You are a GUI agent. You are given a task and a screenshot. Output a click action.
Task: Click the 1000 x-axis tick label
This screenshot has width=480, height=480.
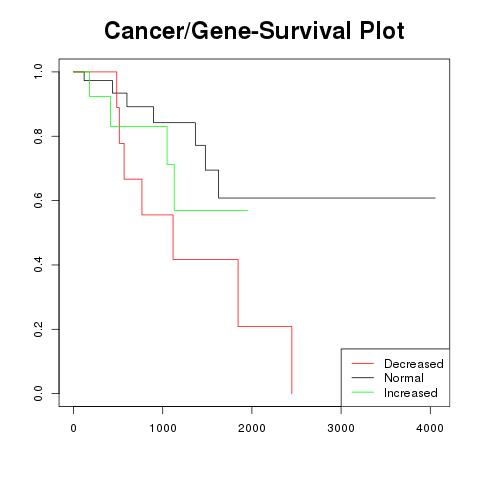[163, 428]
